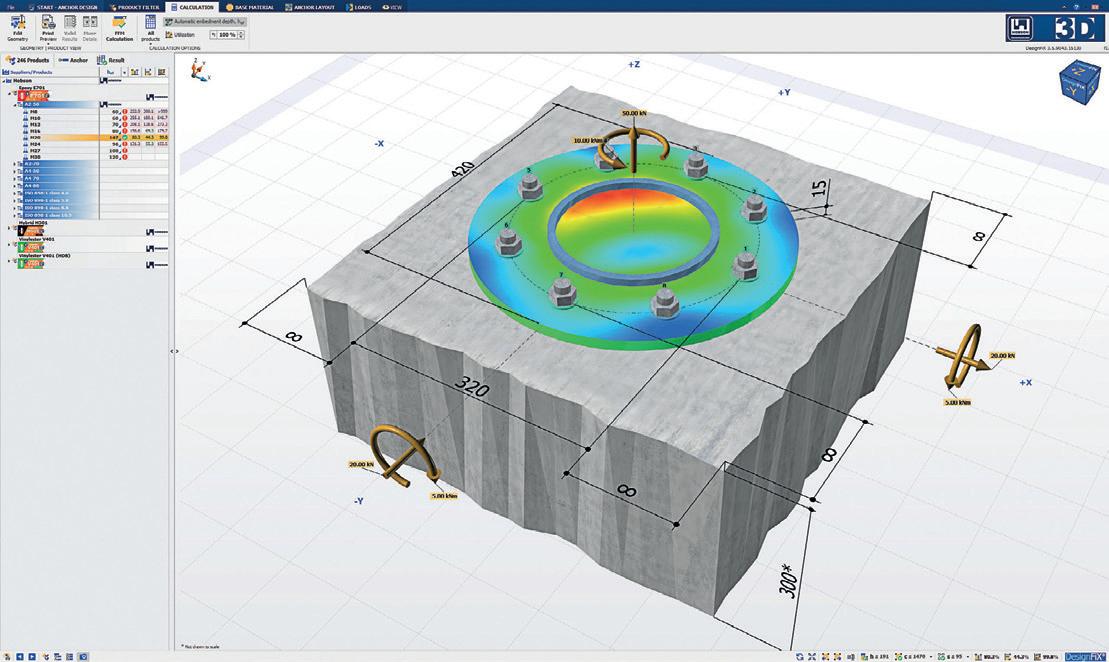The image size is (1109, 662).
Task: Click the 300* thickness dimension label
Action: 789,581
